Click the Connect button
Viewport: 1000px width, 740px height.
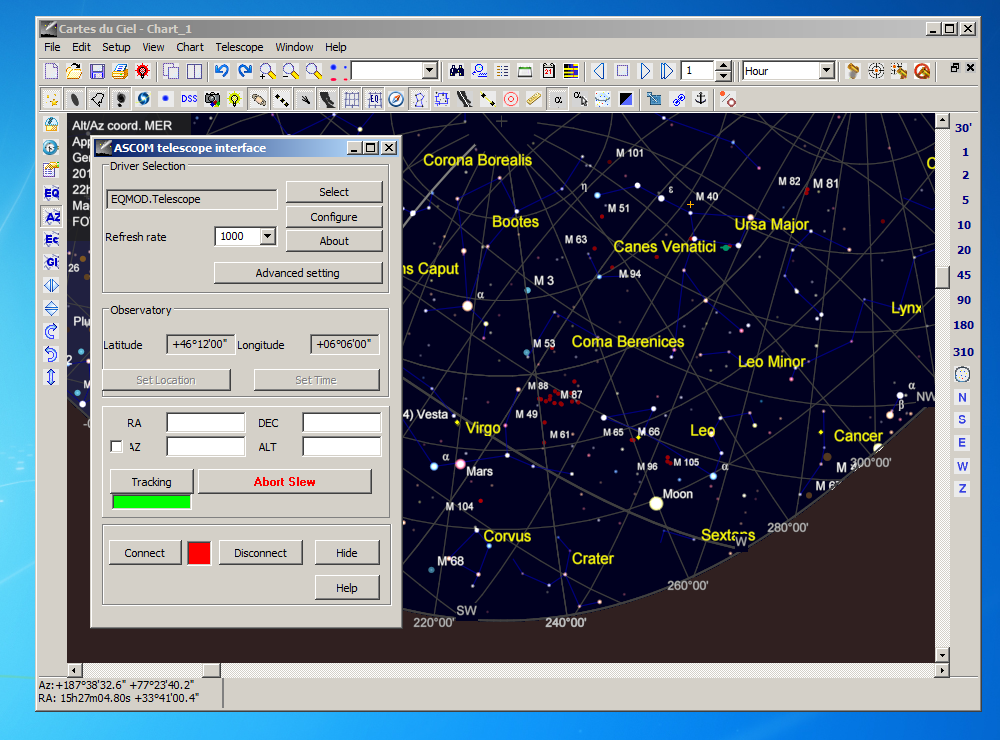[x=144, y=553]
